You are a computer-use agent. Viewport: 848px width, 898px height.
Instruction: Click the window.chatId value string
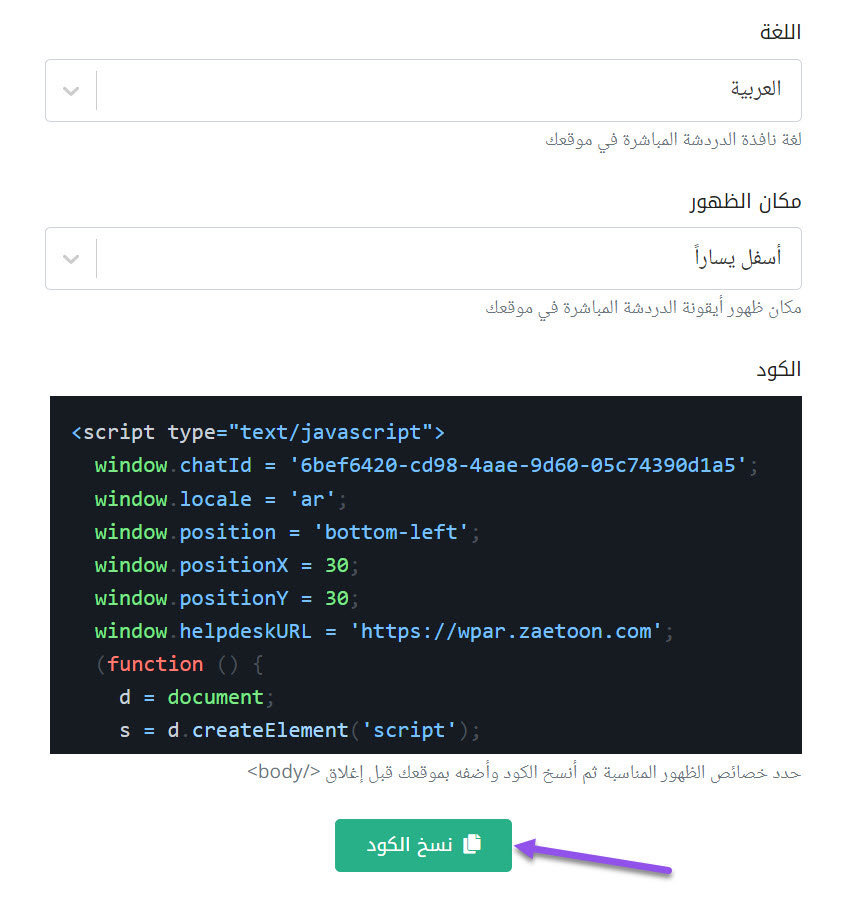pos(517,466)
